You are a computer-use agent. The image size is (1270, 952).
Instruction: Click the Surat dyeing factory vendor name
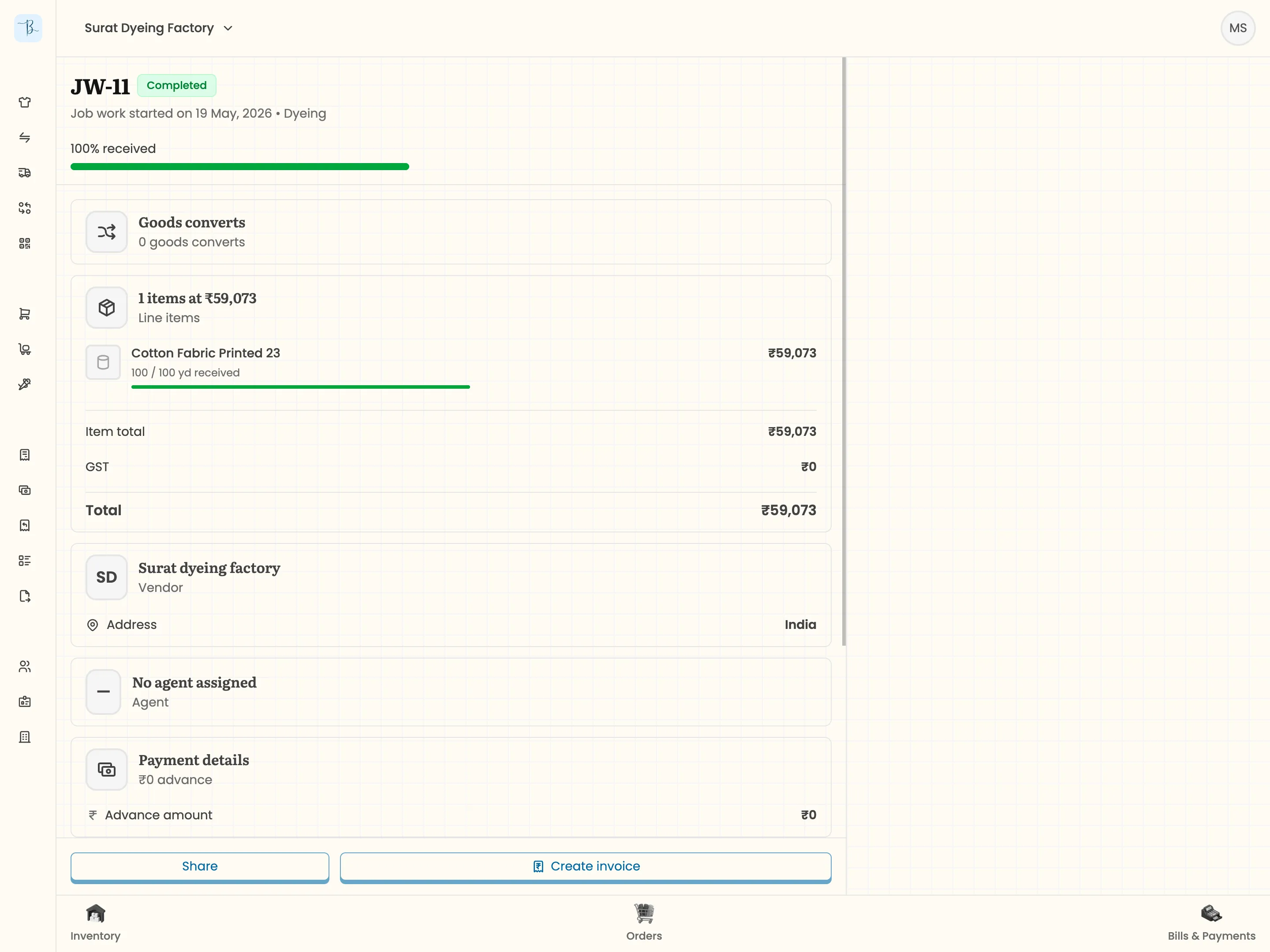209,568
